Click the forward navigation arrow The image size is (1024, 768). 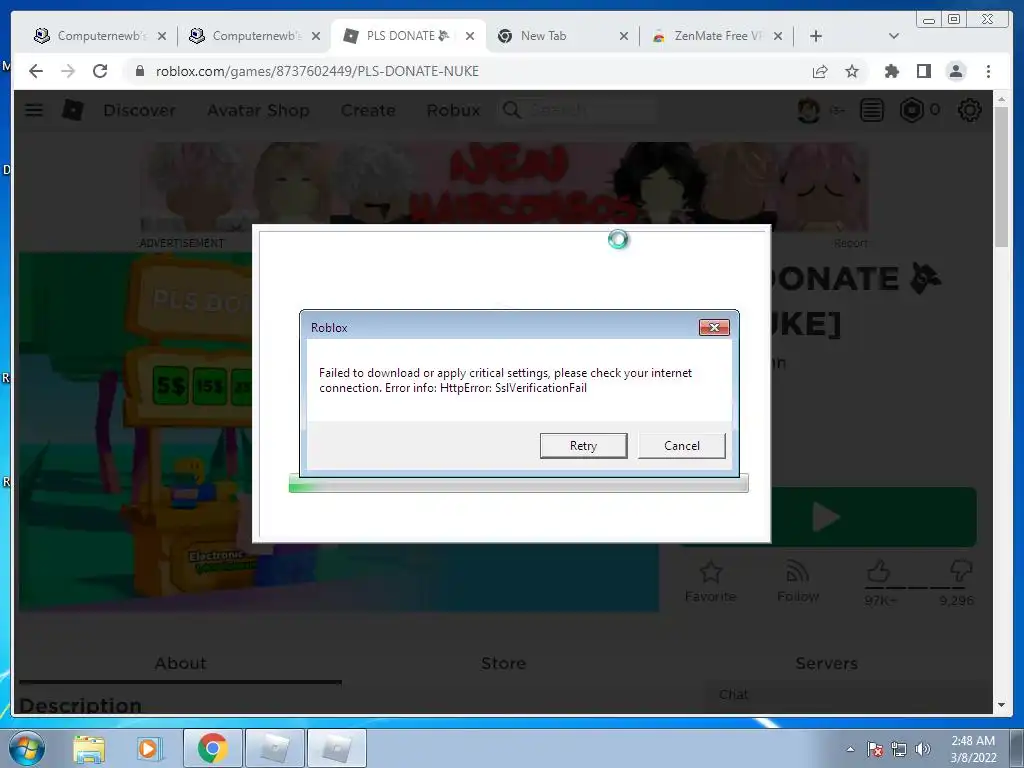68,71
